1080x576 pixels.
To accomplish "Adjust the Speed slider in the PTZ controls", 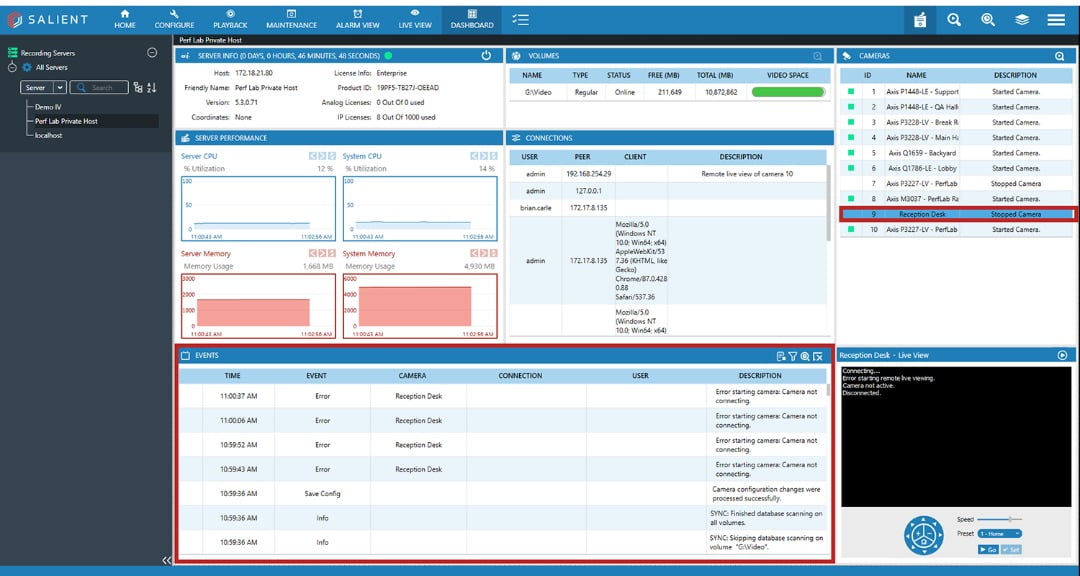I will pyautogui.click(x=1010, y=518).
